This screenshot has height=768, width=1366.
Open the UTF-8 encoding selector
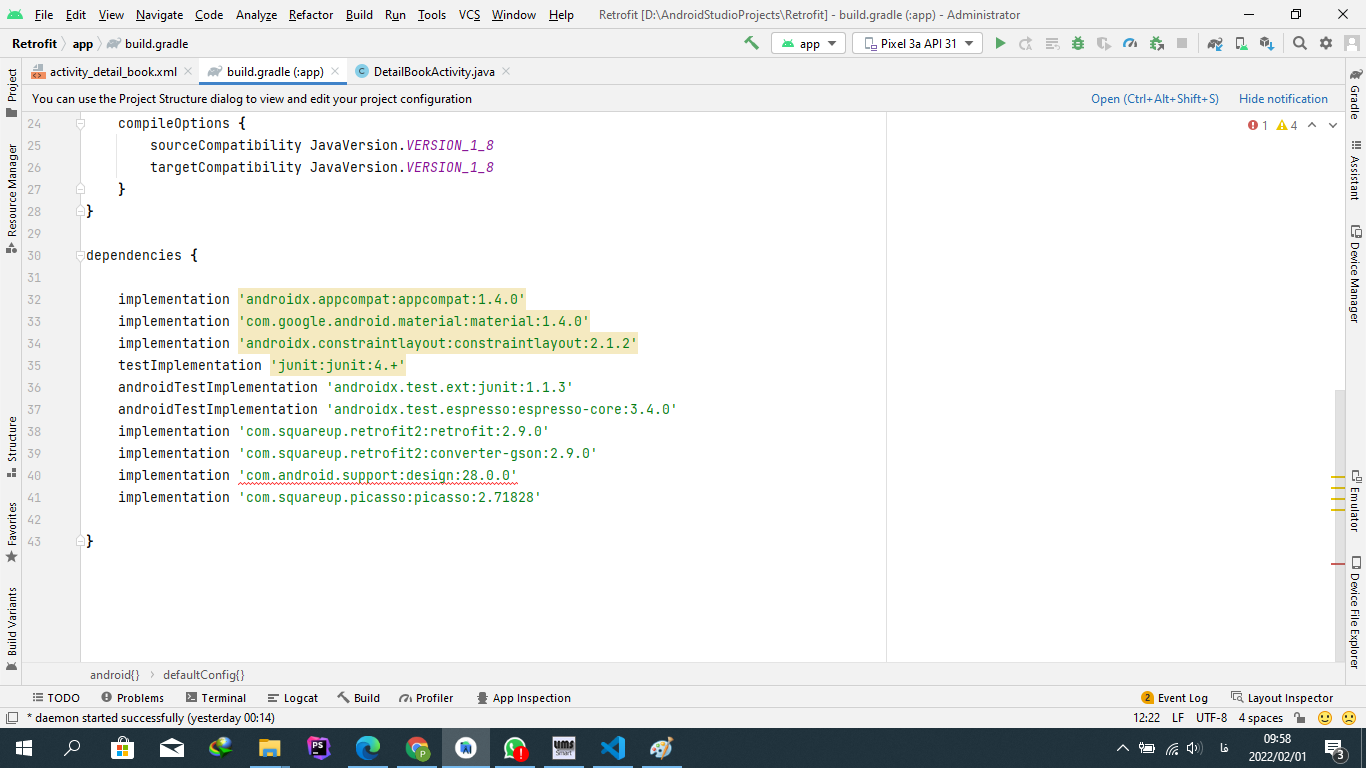[1211, 718]
